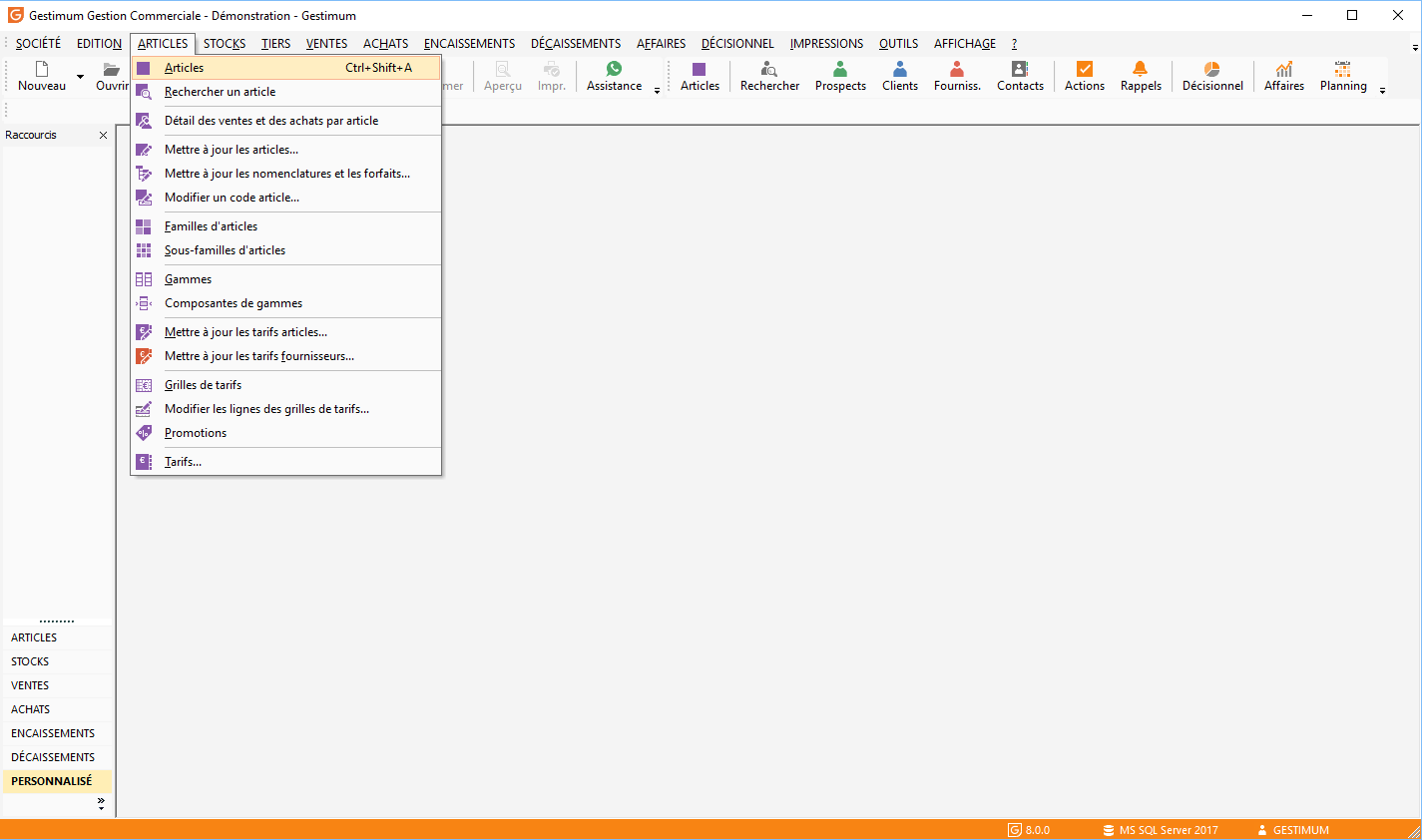Open Gammes menu entry

(x=286, y=279)
